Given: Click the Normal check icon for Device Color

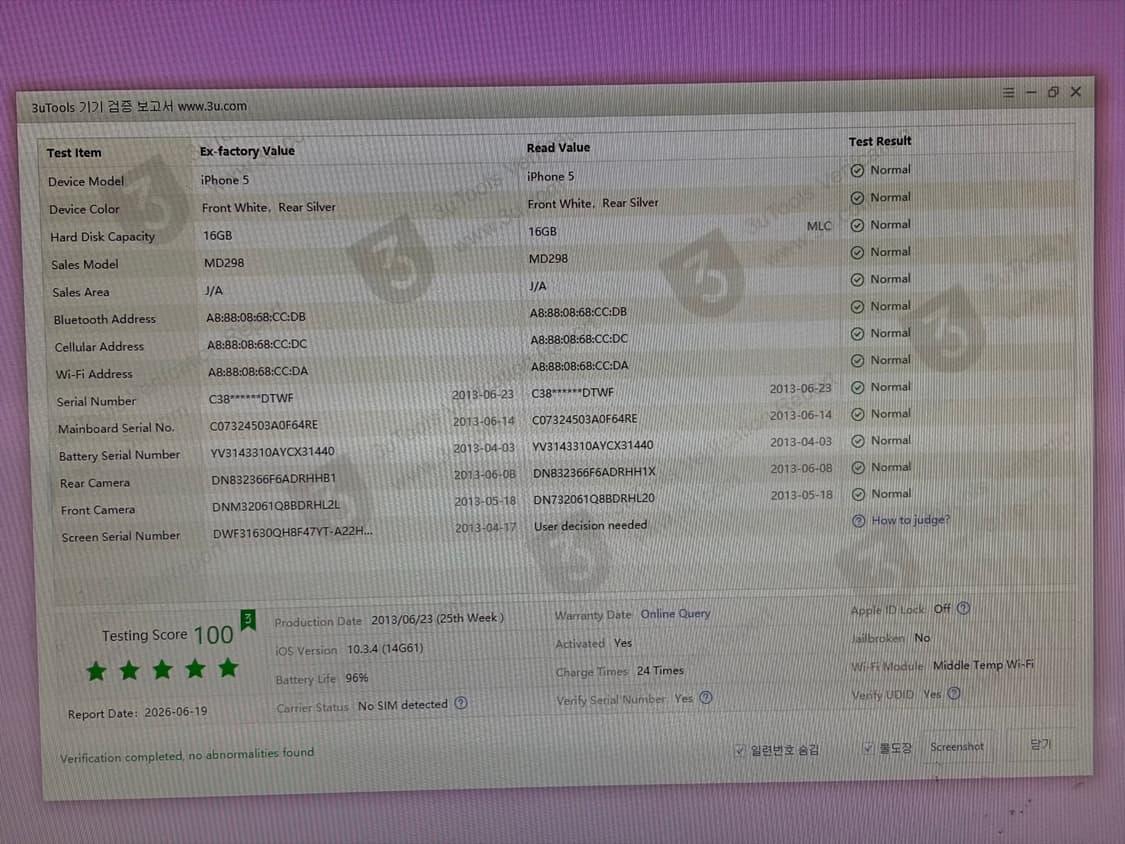Looking at the screenshot, I should 857,198.
